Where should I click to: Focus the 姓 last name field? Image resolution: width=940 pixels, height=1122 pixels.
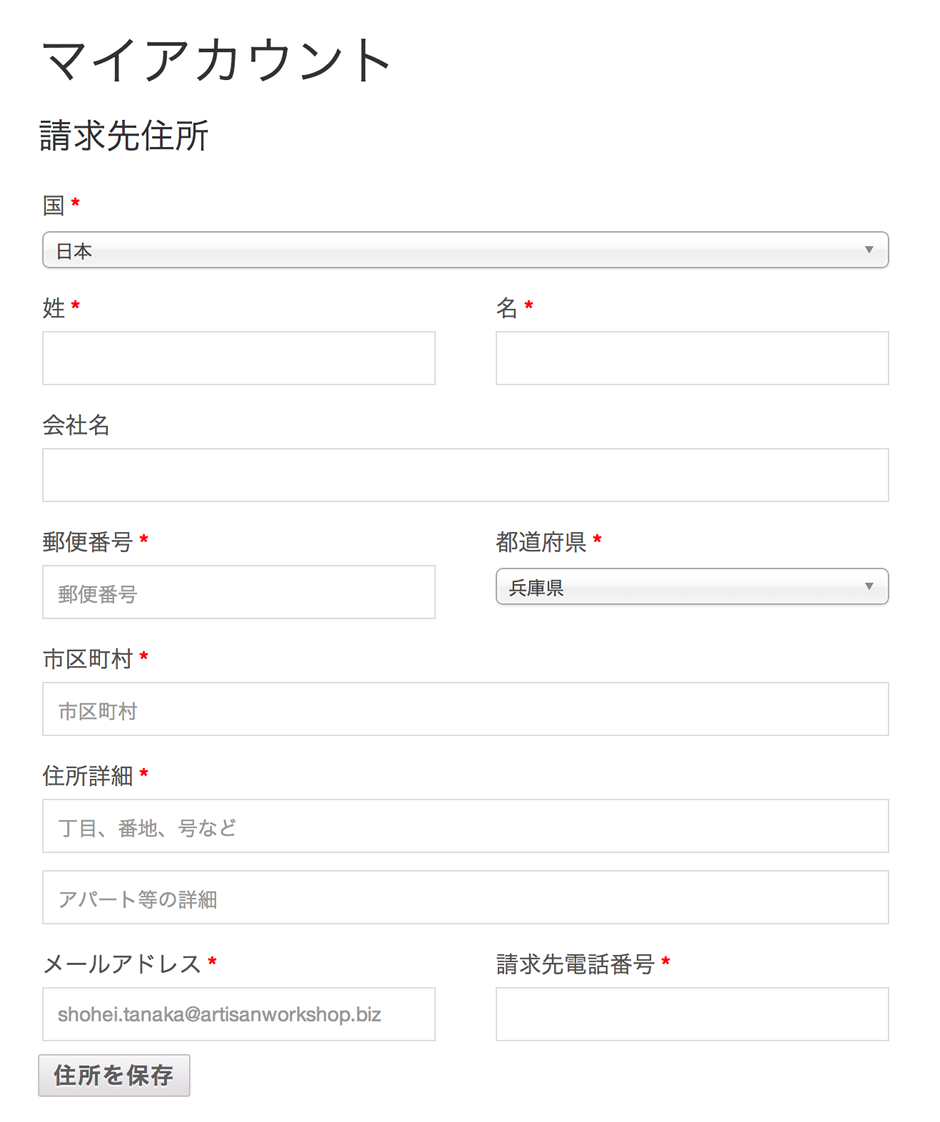239,358
